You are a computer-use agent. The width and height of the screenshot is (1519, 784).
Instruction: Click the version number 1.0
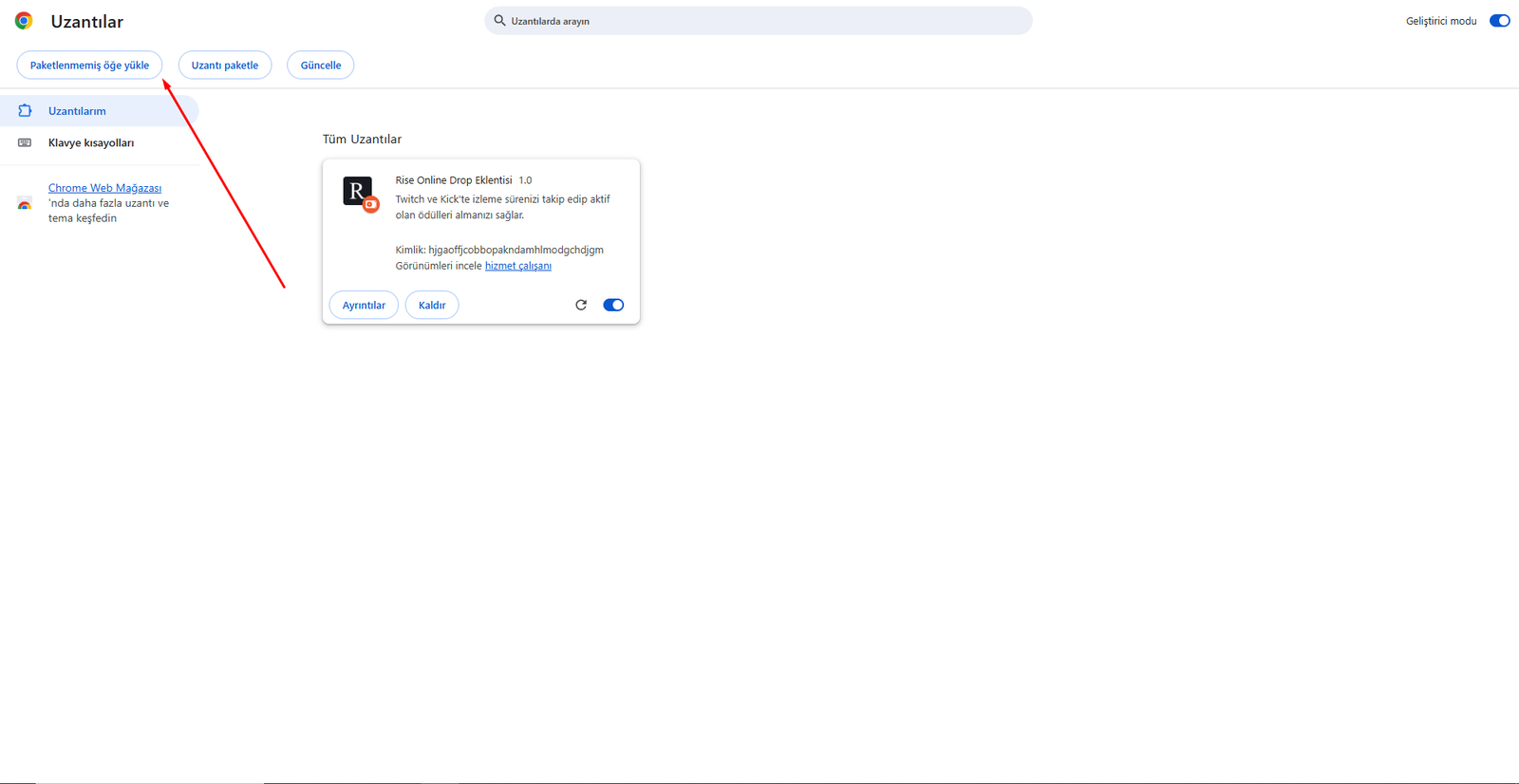click(525, 180)
